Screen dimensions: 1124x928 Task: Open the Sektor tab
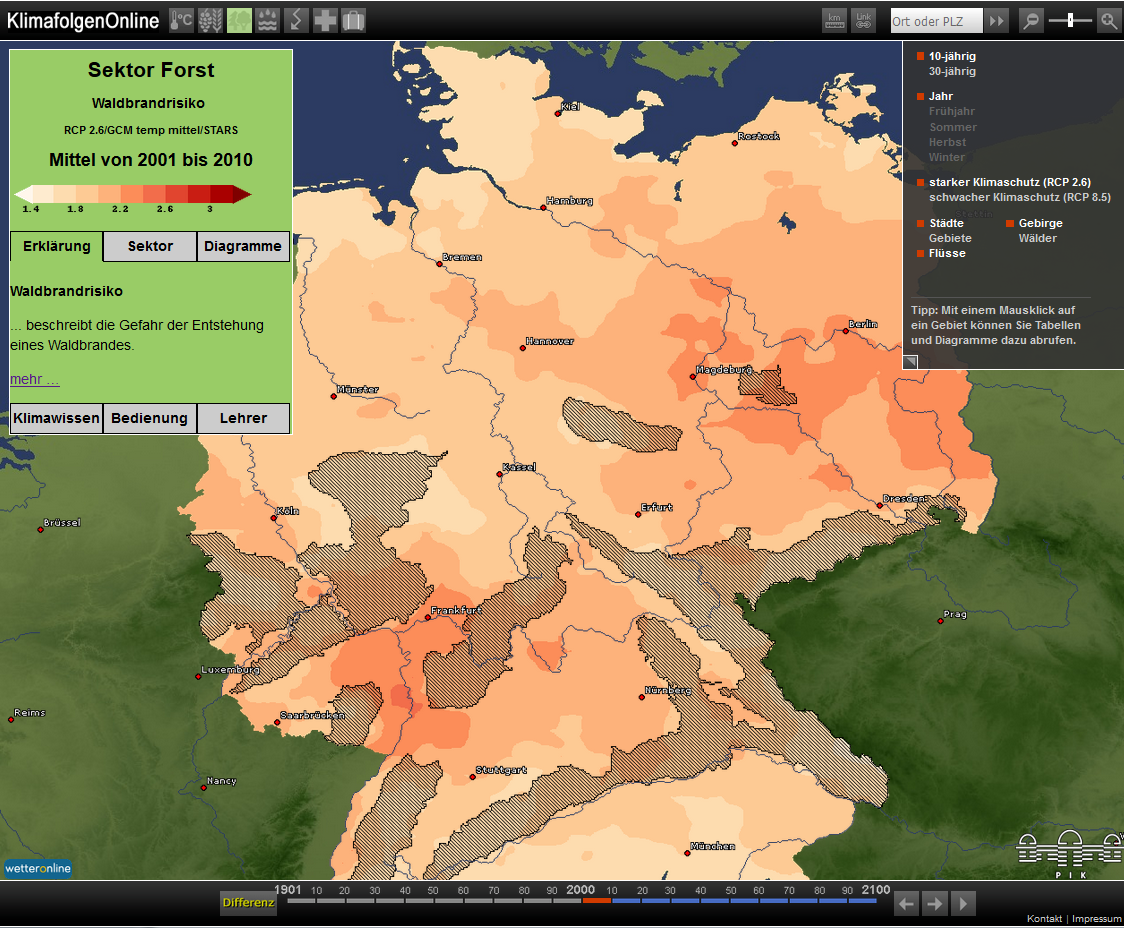[150, 246]
